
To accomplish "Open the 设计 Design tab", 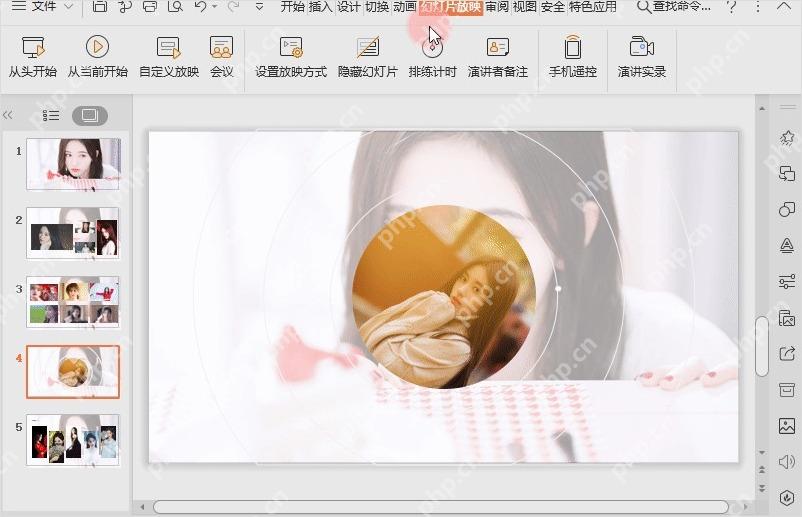I will tap(349, 7).
